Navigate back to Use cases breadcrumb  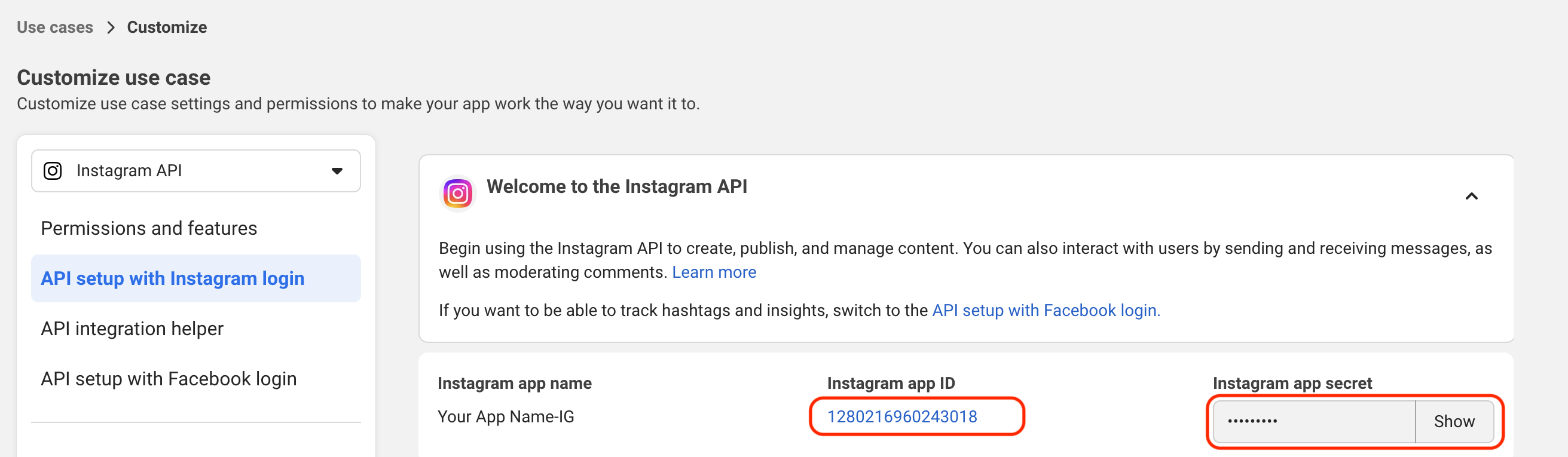(55, 27)
